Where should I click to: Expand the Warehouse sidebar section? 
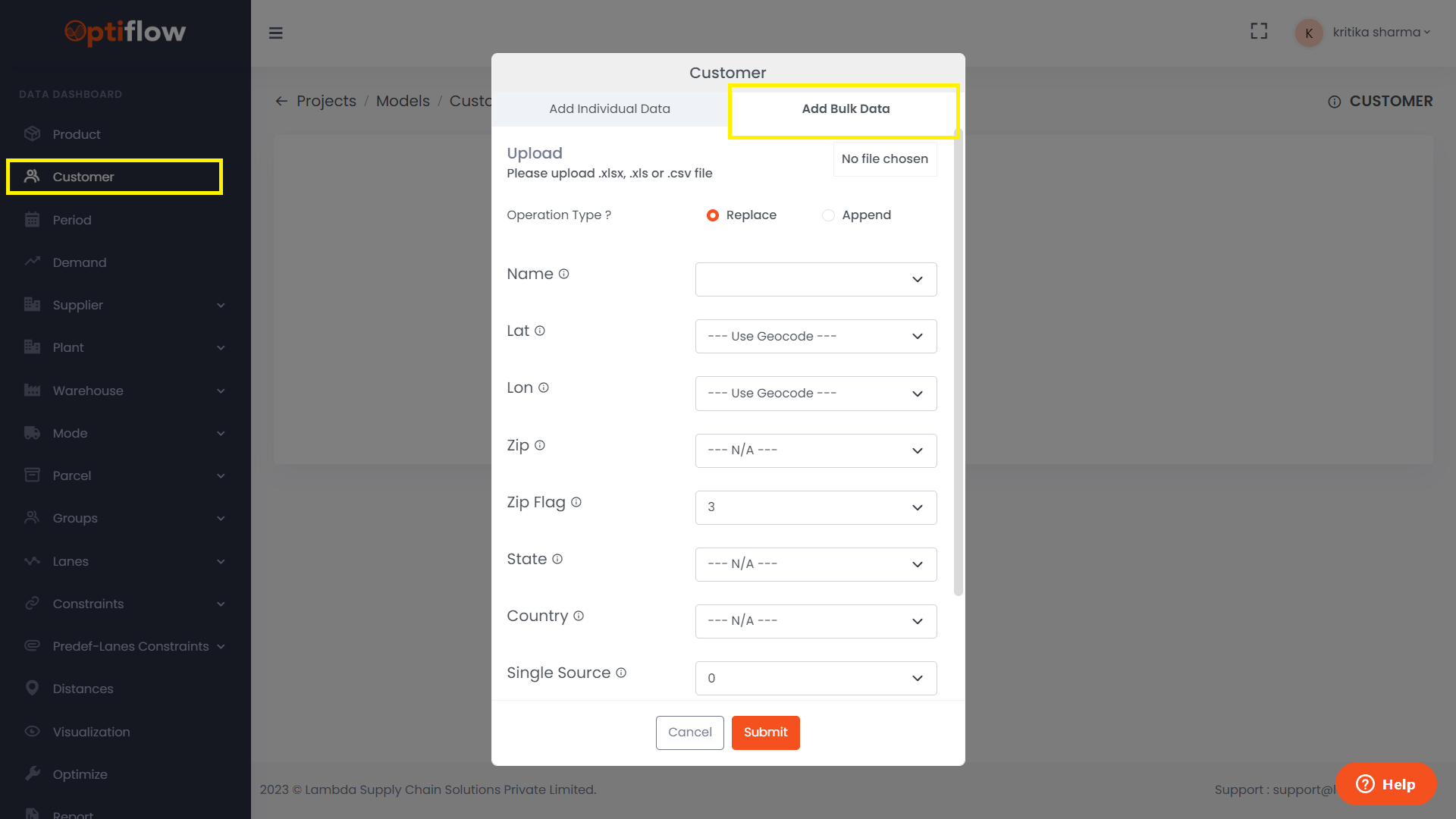click(x=88, y=391)
